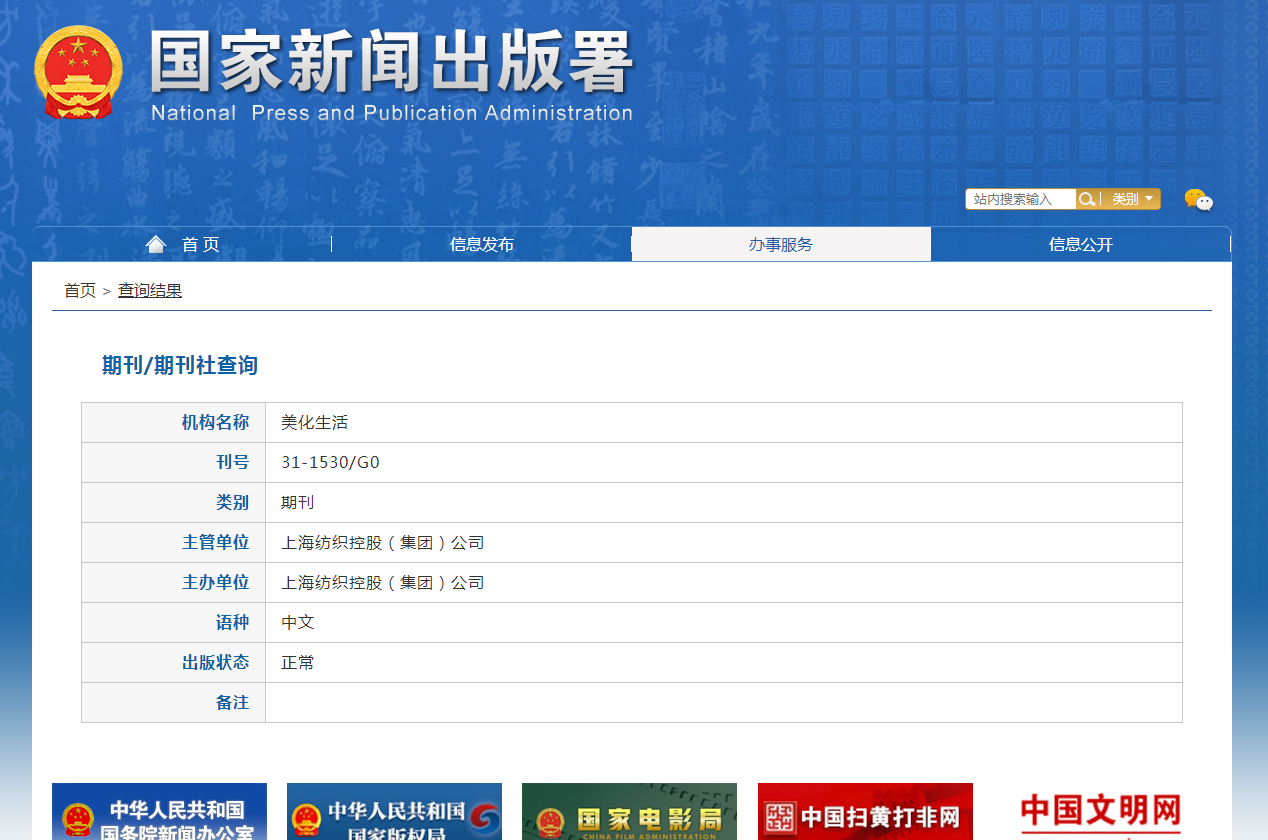Open the 国务院新闻办公室 banner

pos(159,812)
